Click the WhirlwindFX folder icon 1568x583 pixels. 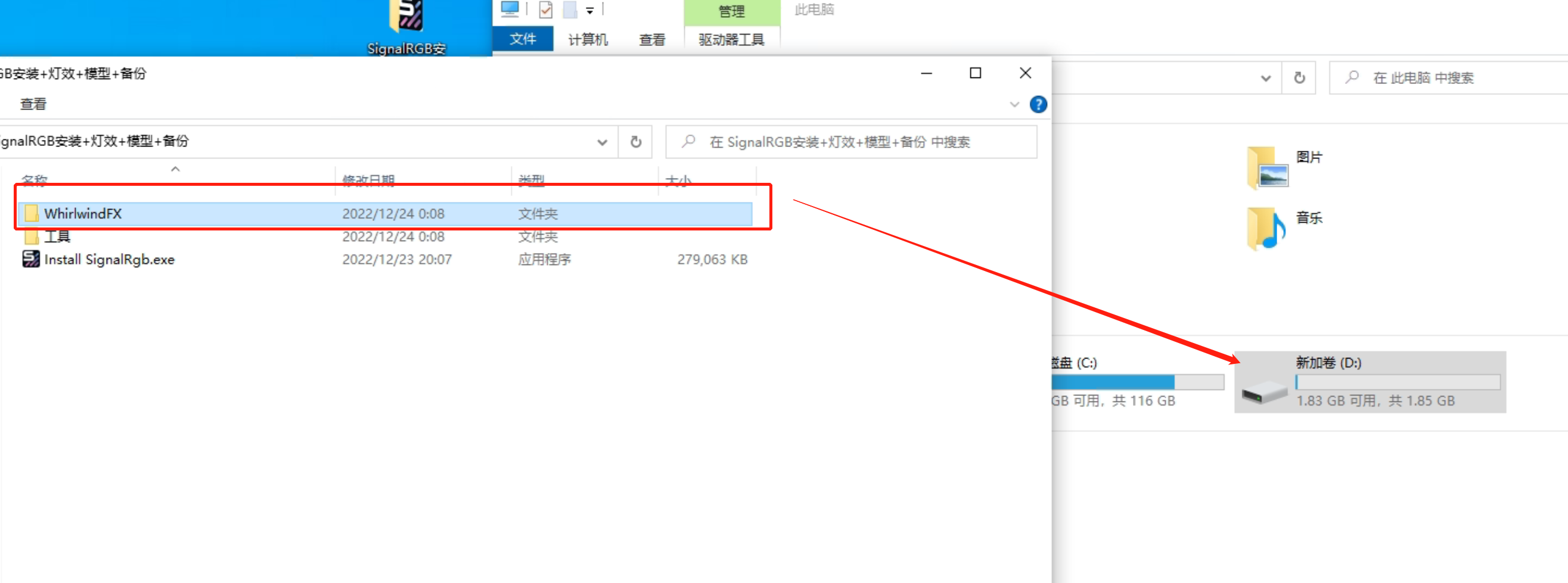(31, 213)
